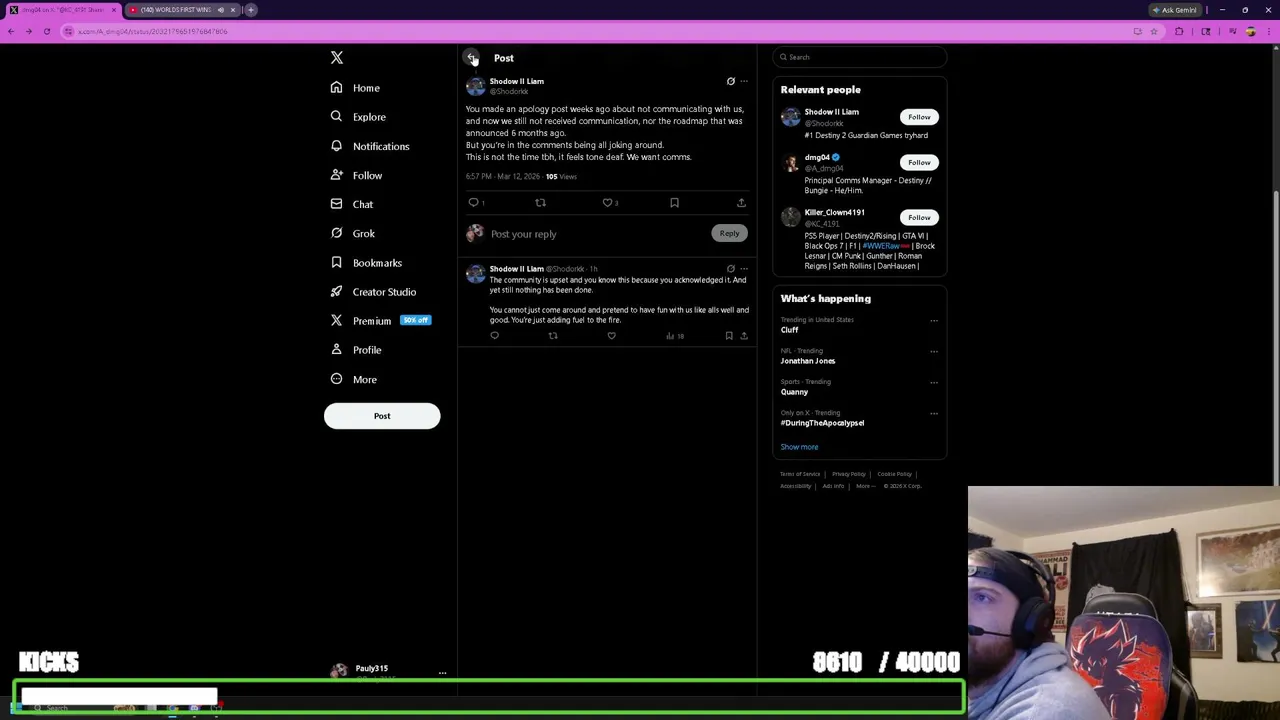Viewport: 1280px width, 720px height.
Task: Bookmark the main post
Action: pyautogui.click(x=674, y=203)
